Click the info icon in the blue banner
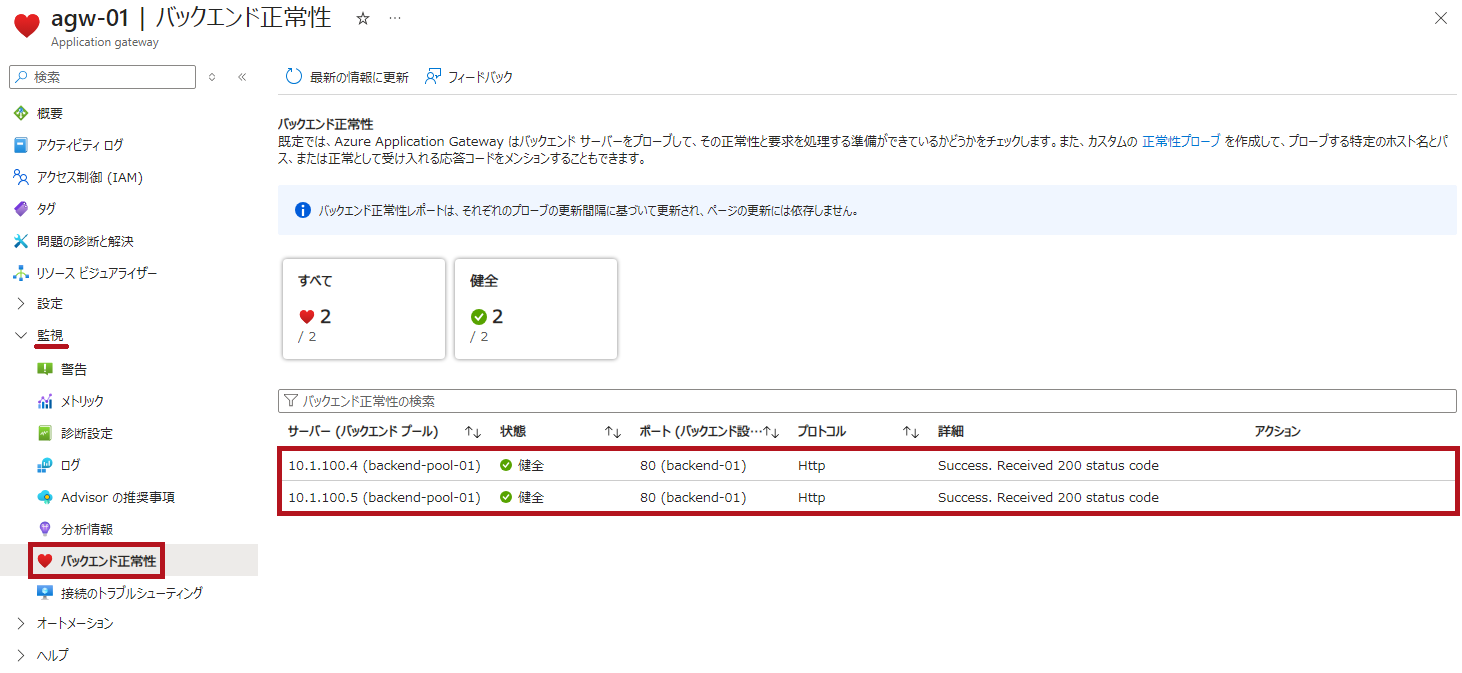Viewport: 1462px width, 673px height. tap(303, 211)
